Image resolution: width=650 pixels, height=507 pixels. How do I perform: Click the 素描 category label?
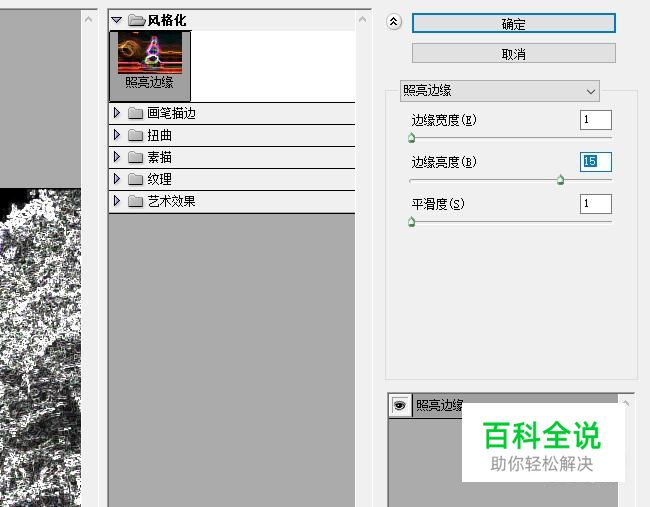[159, 157]
